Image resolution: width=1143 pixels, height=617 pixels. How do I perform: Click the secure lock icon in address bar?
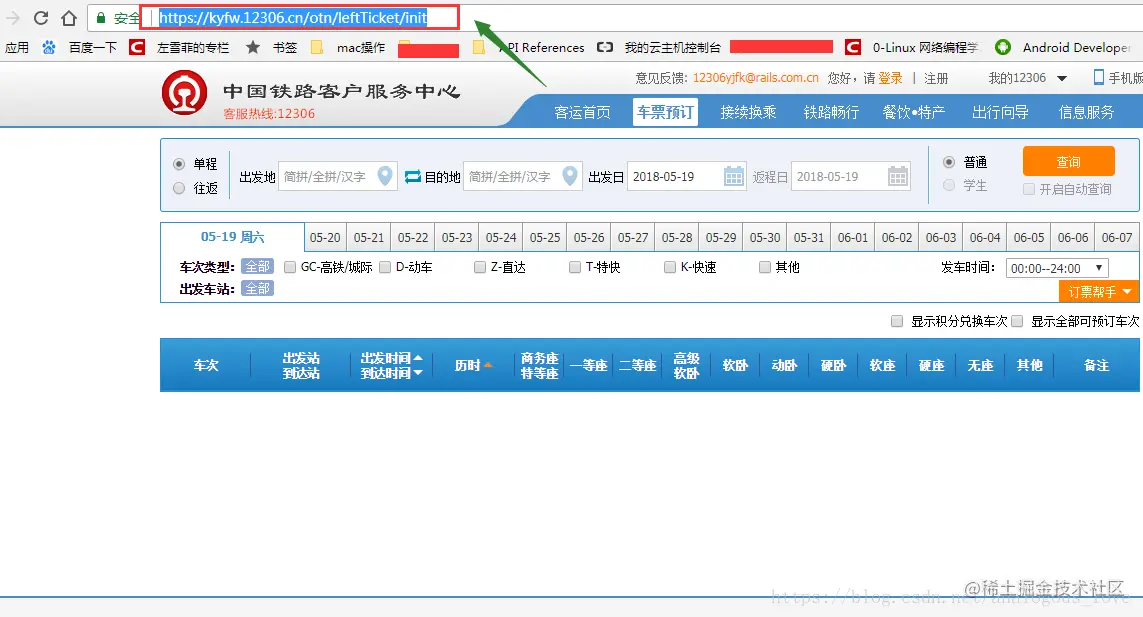click(x=101, y=18)
